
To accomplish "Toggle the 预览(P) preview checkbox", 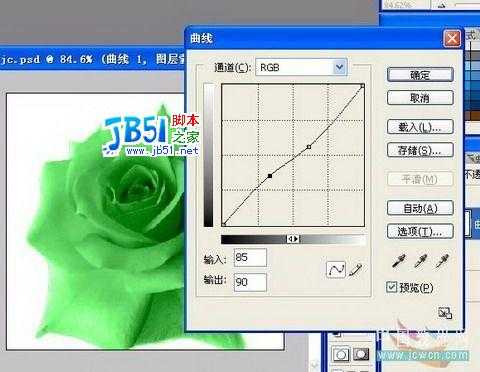I will pyautogui.click(x=392, y=287).
